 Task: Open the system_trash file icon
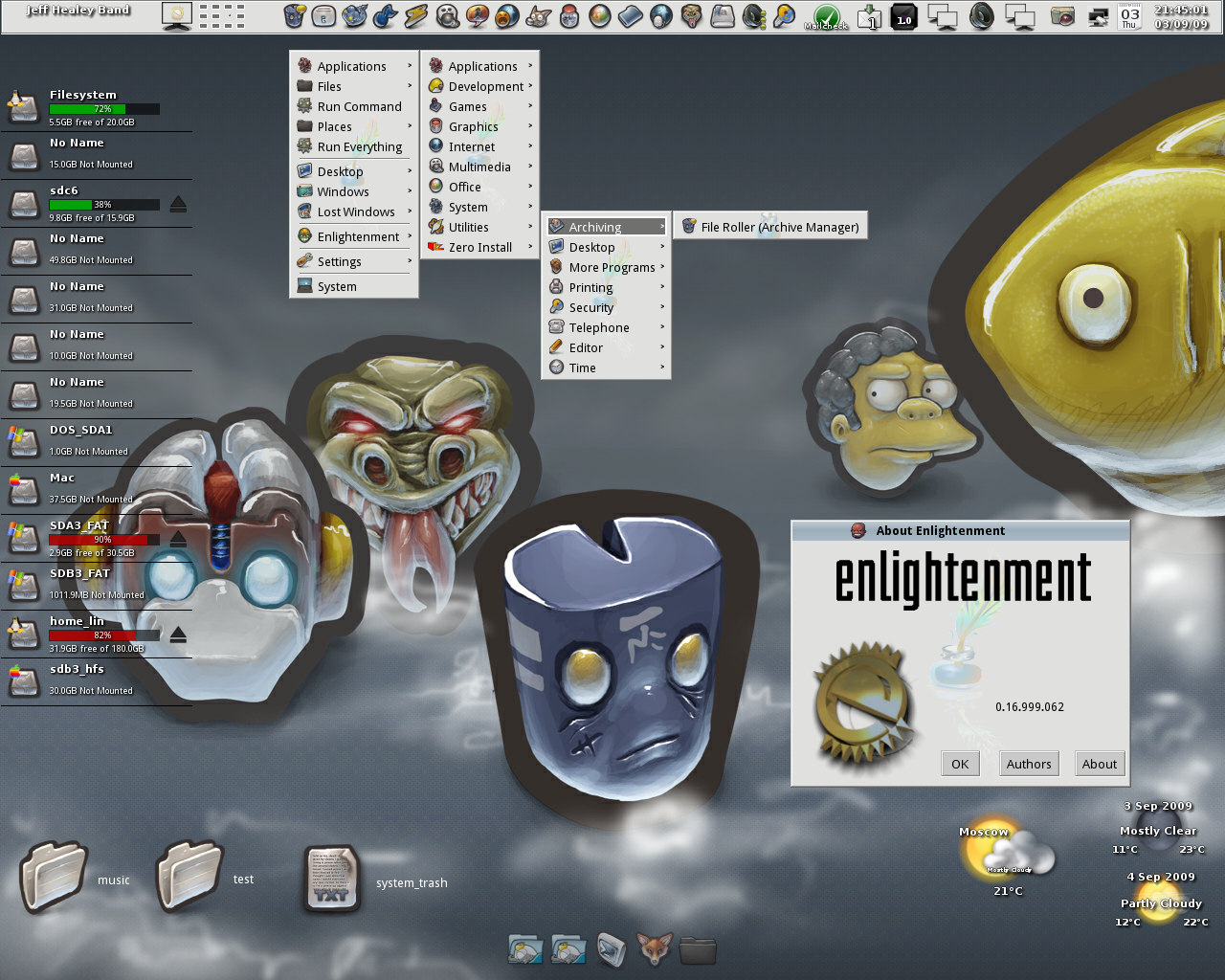[x=331, y=878]
